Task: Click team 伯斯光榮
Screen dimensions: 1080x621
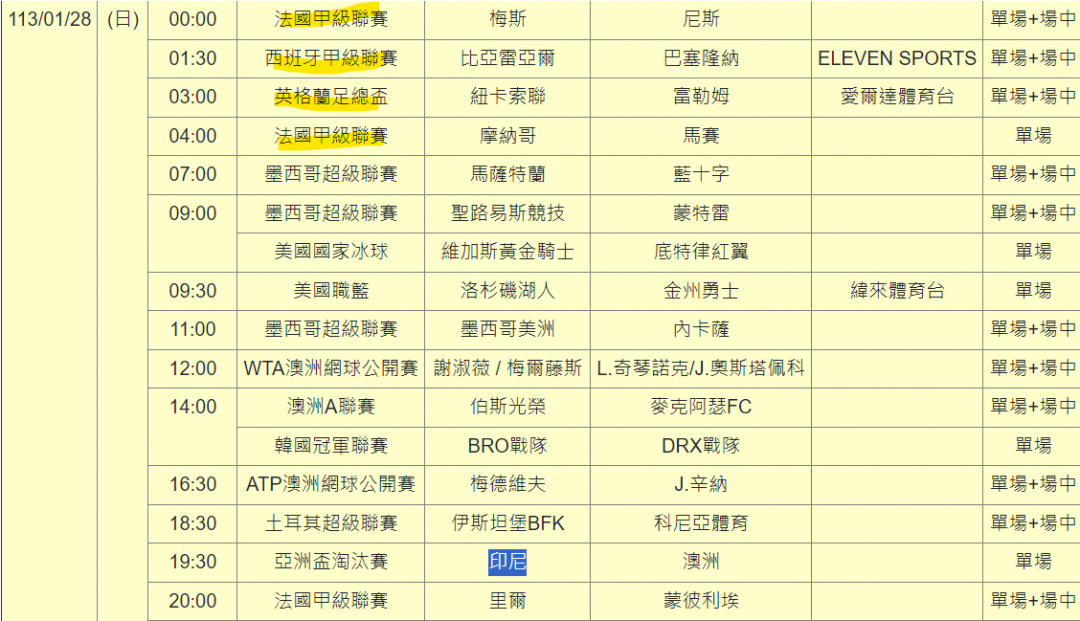Action: click(x=508, y=407)
